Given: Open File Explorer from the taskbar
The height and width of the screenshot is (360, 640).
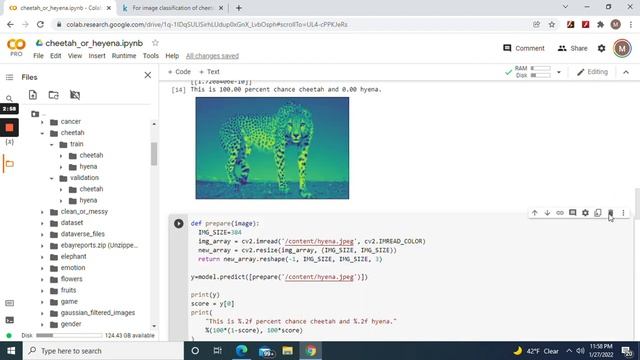Looking at the screenshot, I should 288,351.
